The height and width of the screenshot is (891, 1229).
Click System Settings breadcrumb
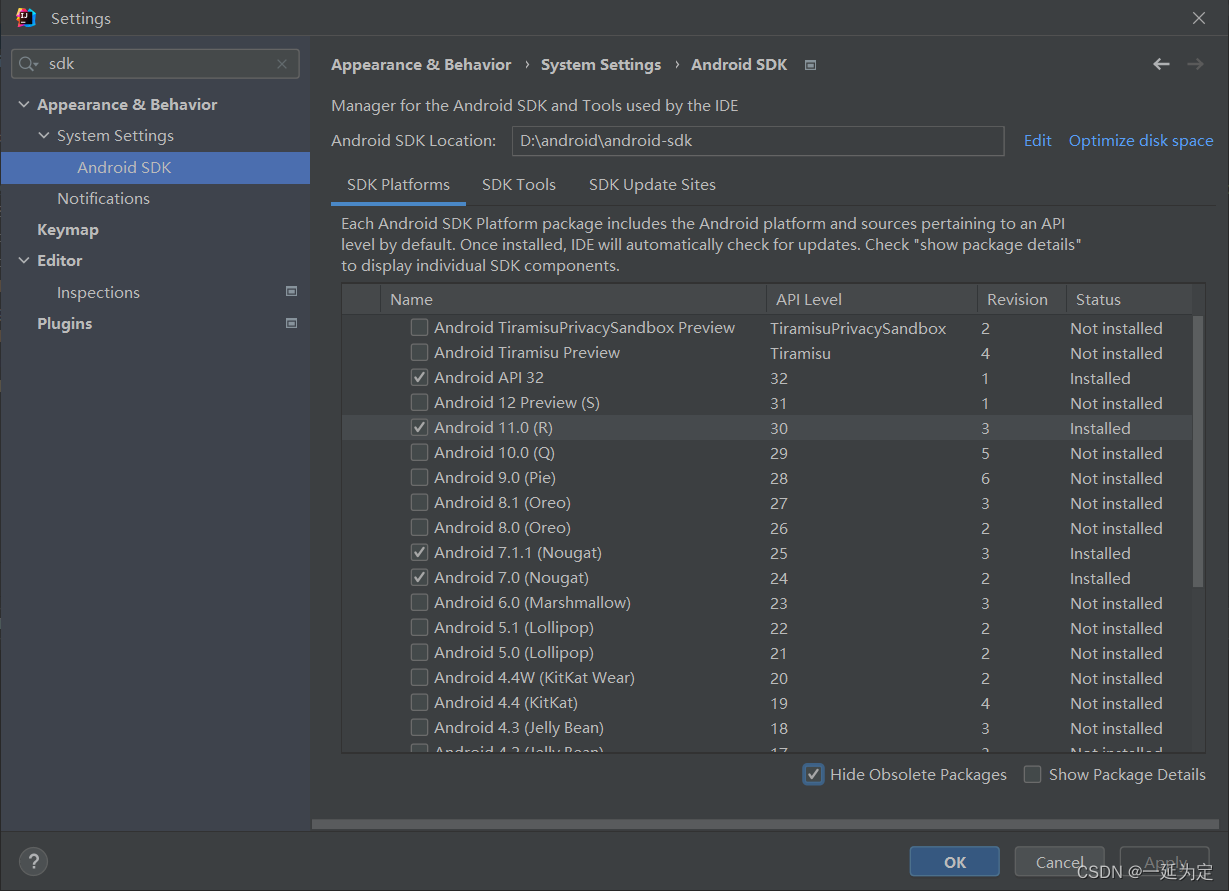[601, 64]
